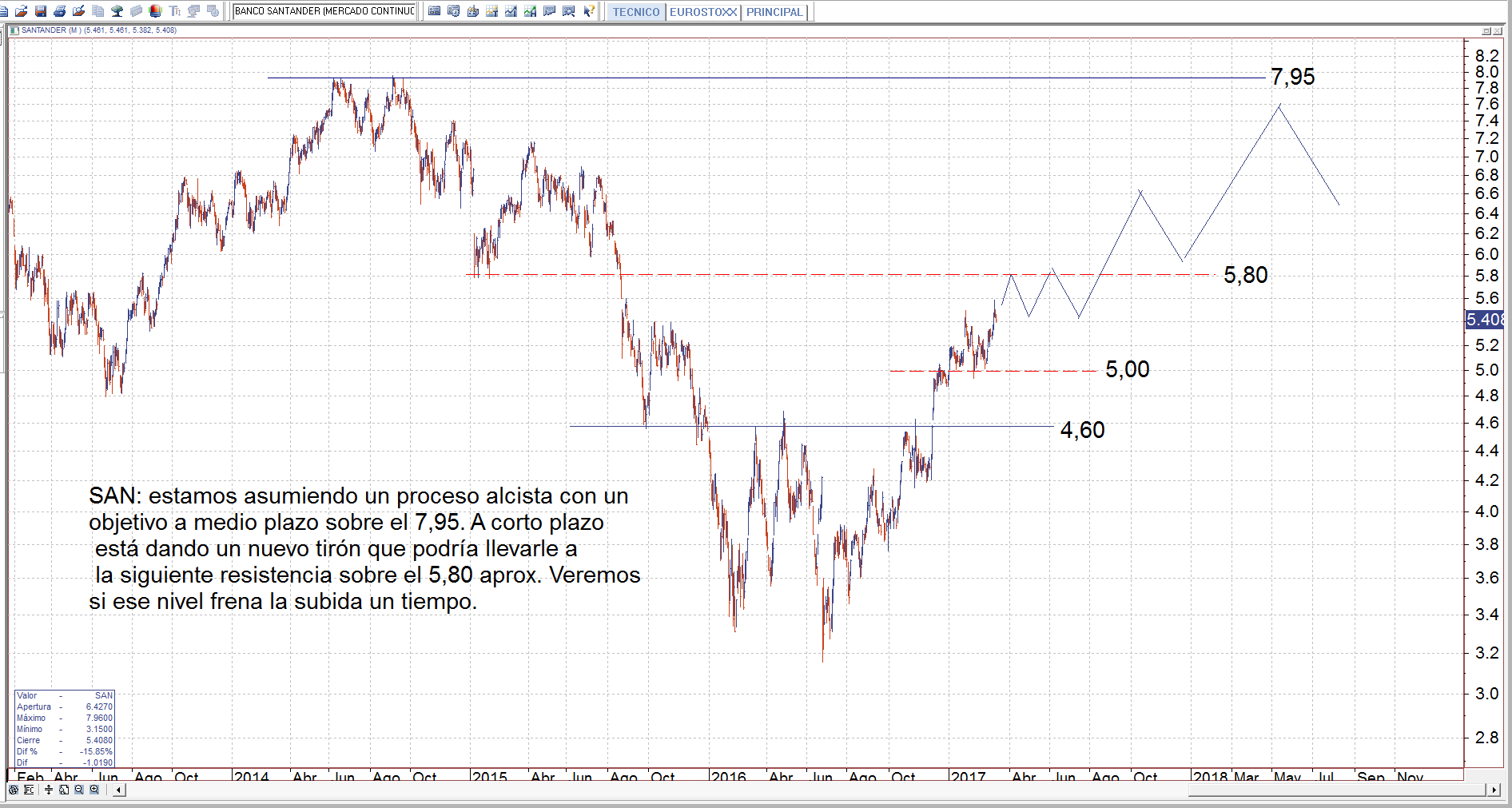1512x808 pixels.
Task: Click the 2015 year label on time axis
Action: click(490, 776)
